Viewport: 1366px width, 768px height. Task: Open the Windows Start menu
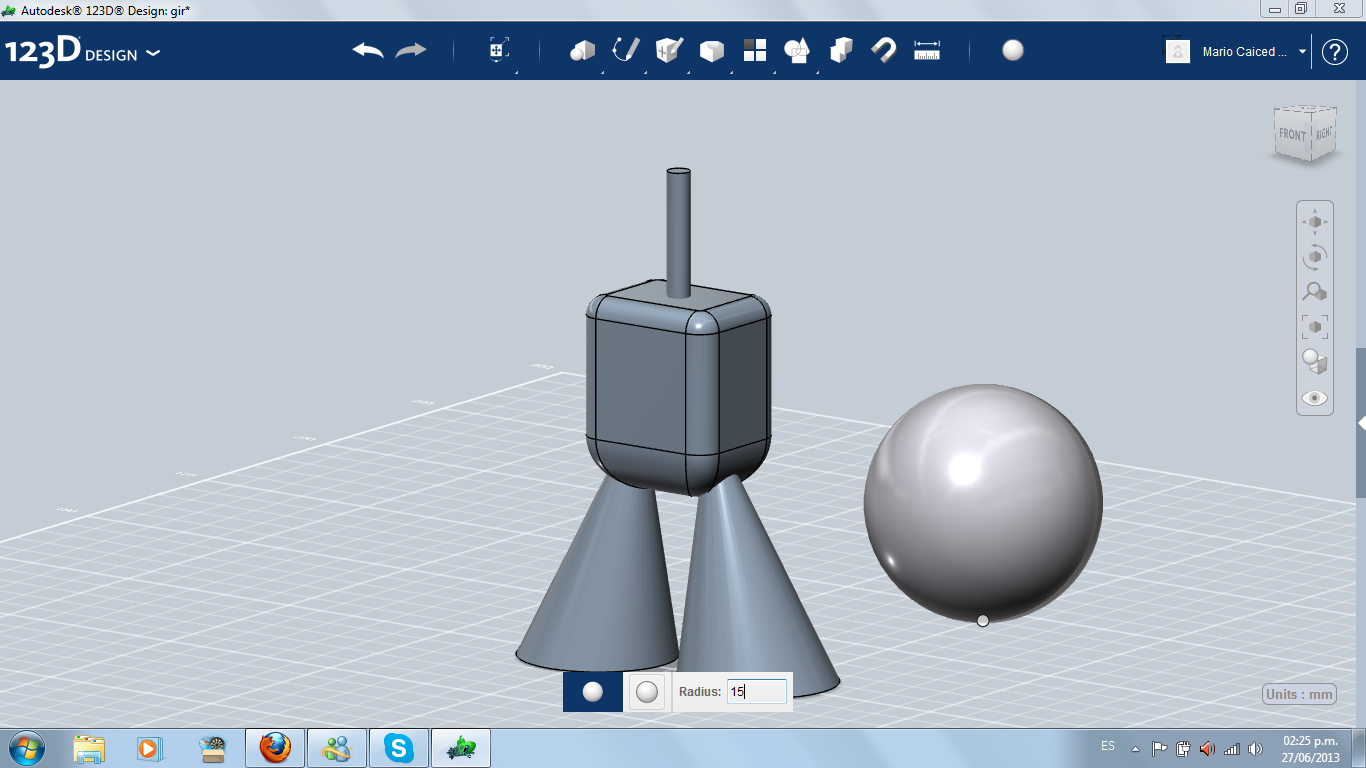(x=26, y=747)
